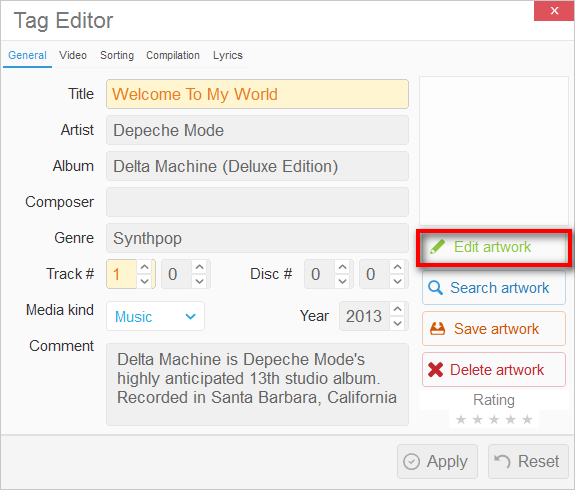The height and width of the screenshot is (490, 575).
Task: Click the Comment text area
Action: click(x=257, y=384)
